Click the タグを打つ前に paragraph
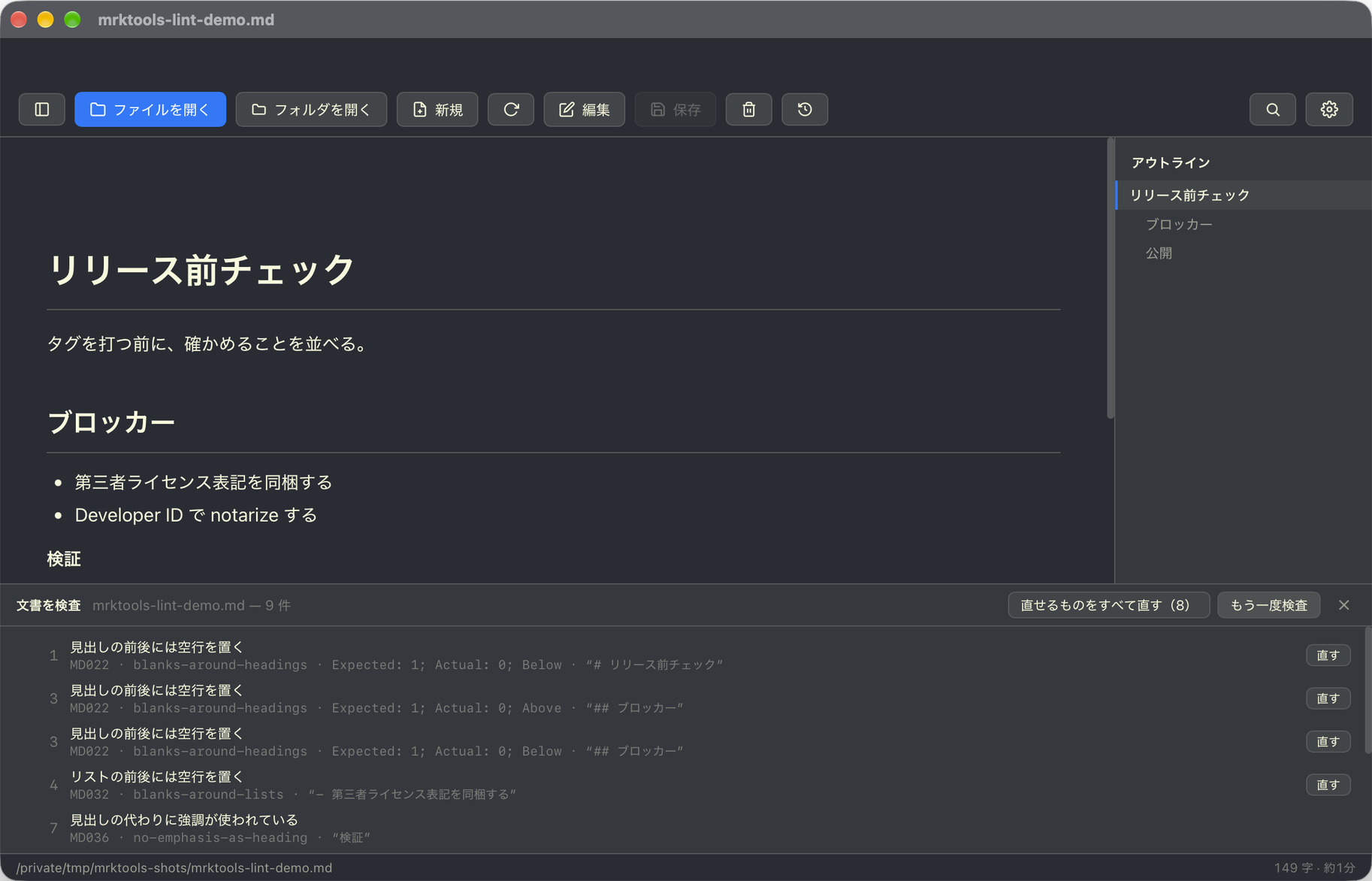The image size is (1372, 881). coord(209,344)
